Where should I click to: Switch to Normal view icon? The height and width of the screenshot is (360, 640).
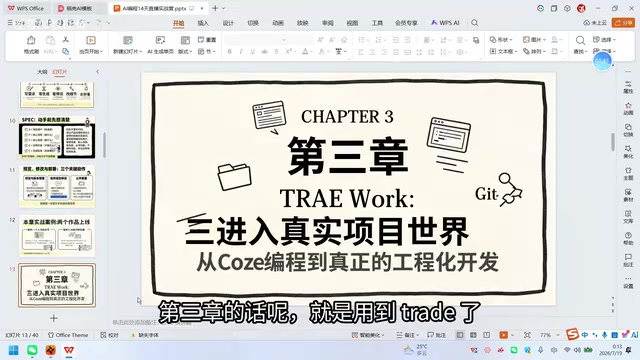[460, 335]
